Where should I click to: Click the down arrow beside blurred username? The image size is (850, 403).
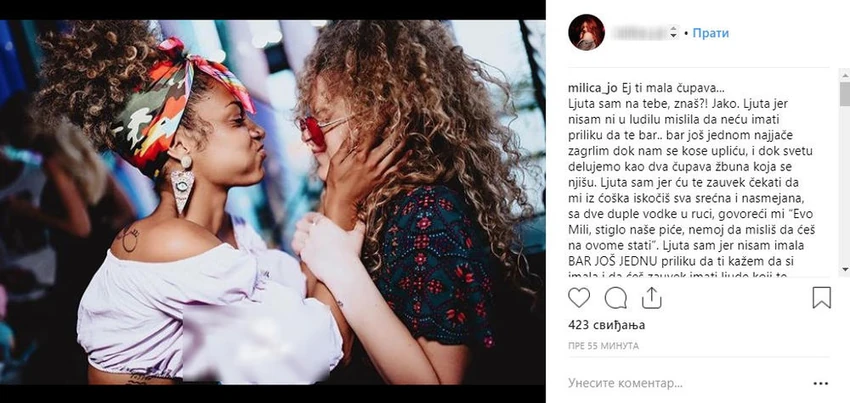pyautogui.click(x=674, y=36)
